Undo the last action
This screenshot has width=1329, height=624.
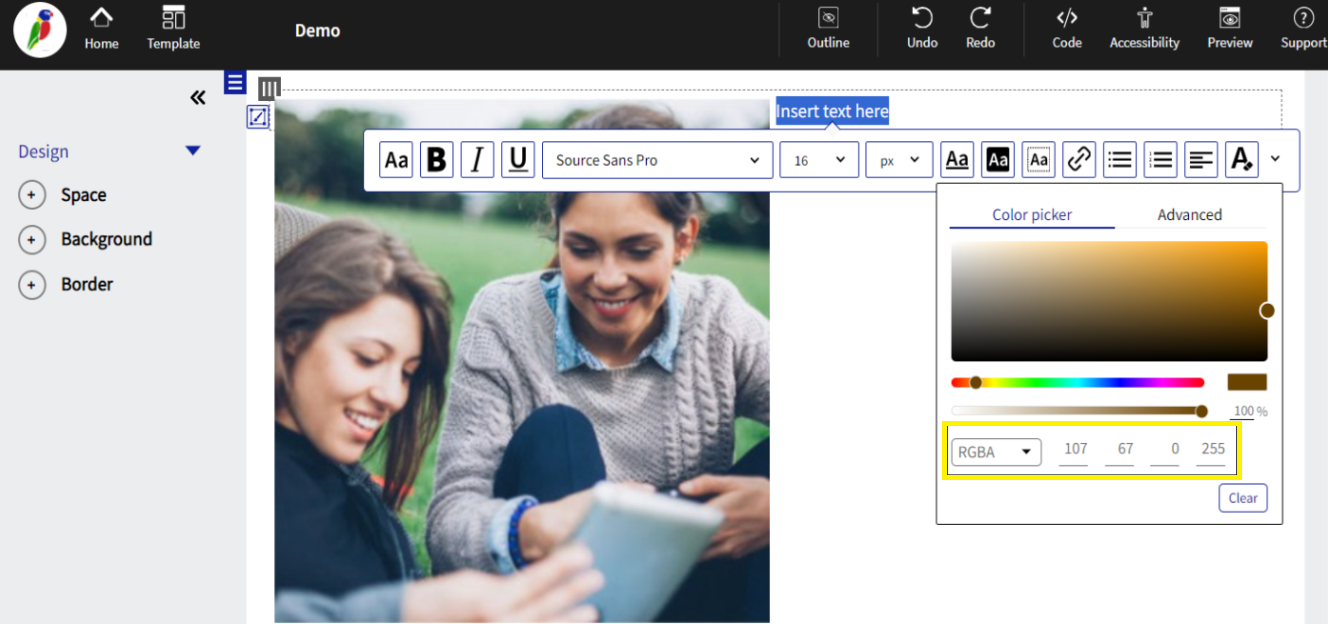(x=922, y=29)
